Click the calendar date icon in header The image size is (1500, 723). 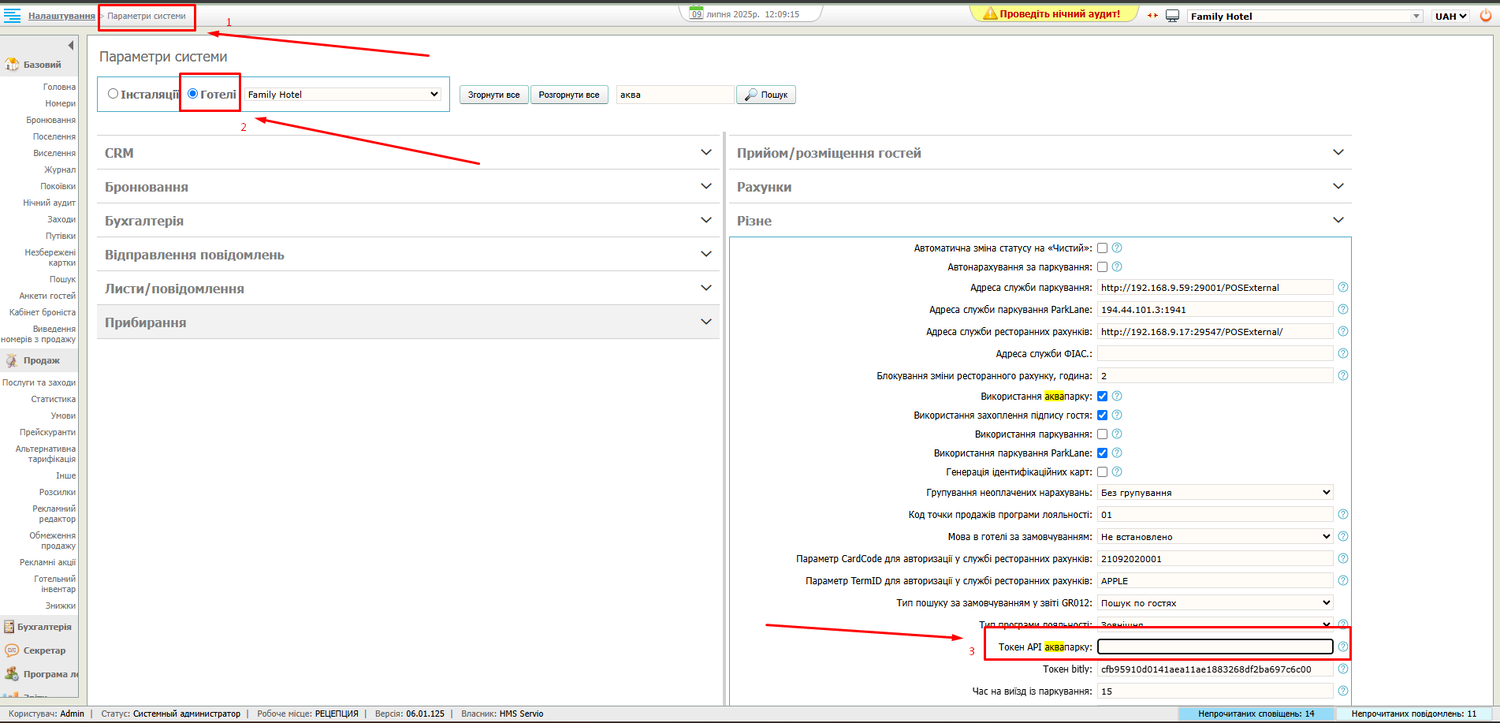(x=696, y=13)
